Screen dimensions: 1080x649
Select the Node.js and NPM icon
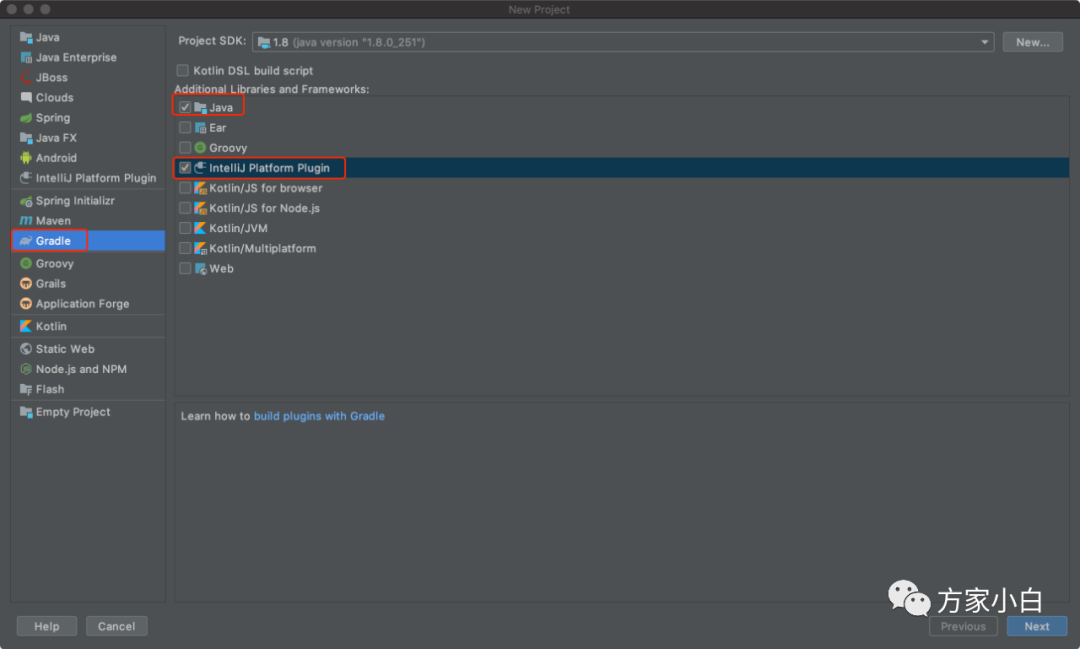[26, 369]
